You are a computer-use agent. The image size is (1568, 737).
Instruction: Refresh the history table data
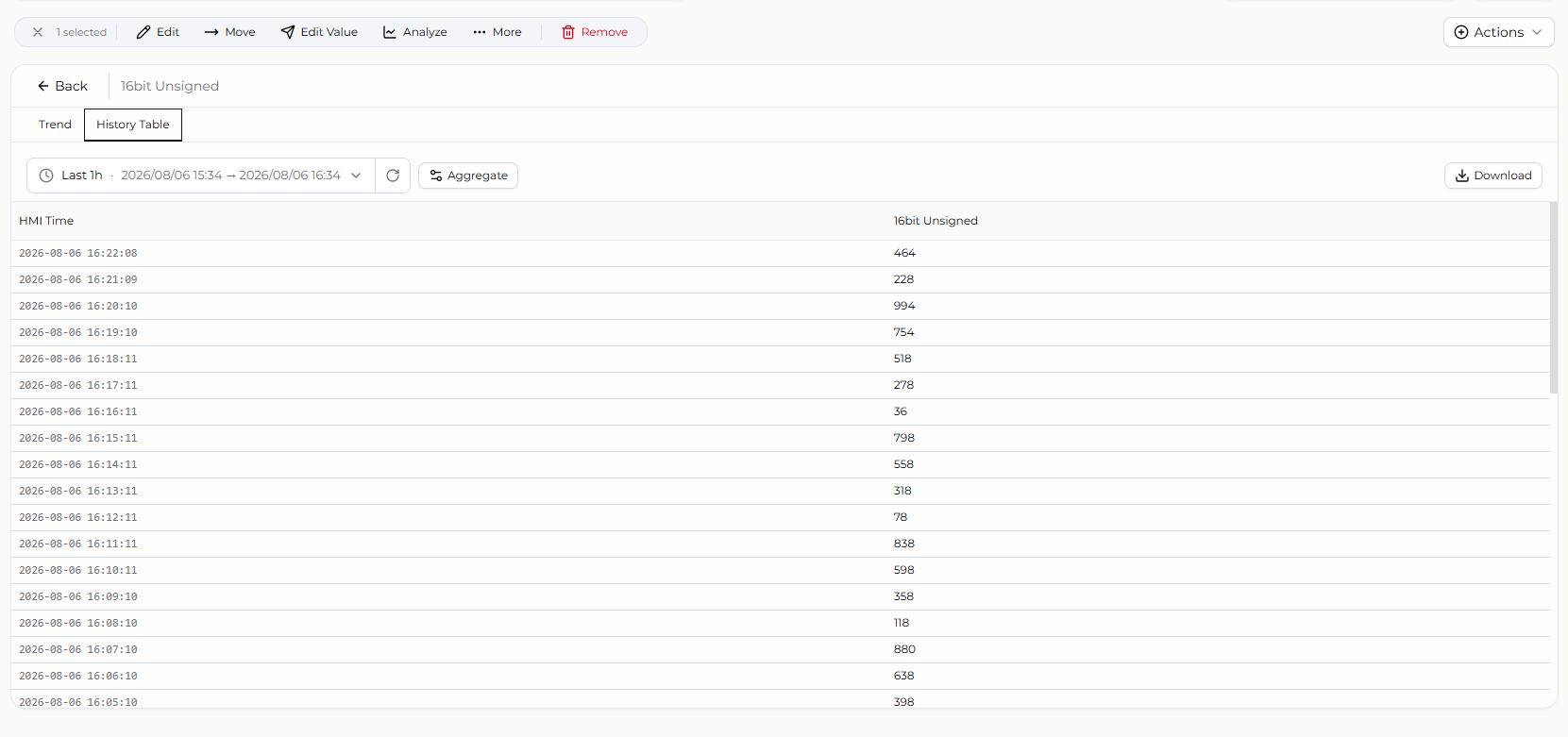click(x=393, y=176)
